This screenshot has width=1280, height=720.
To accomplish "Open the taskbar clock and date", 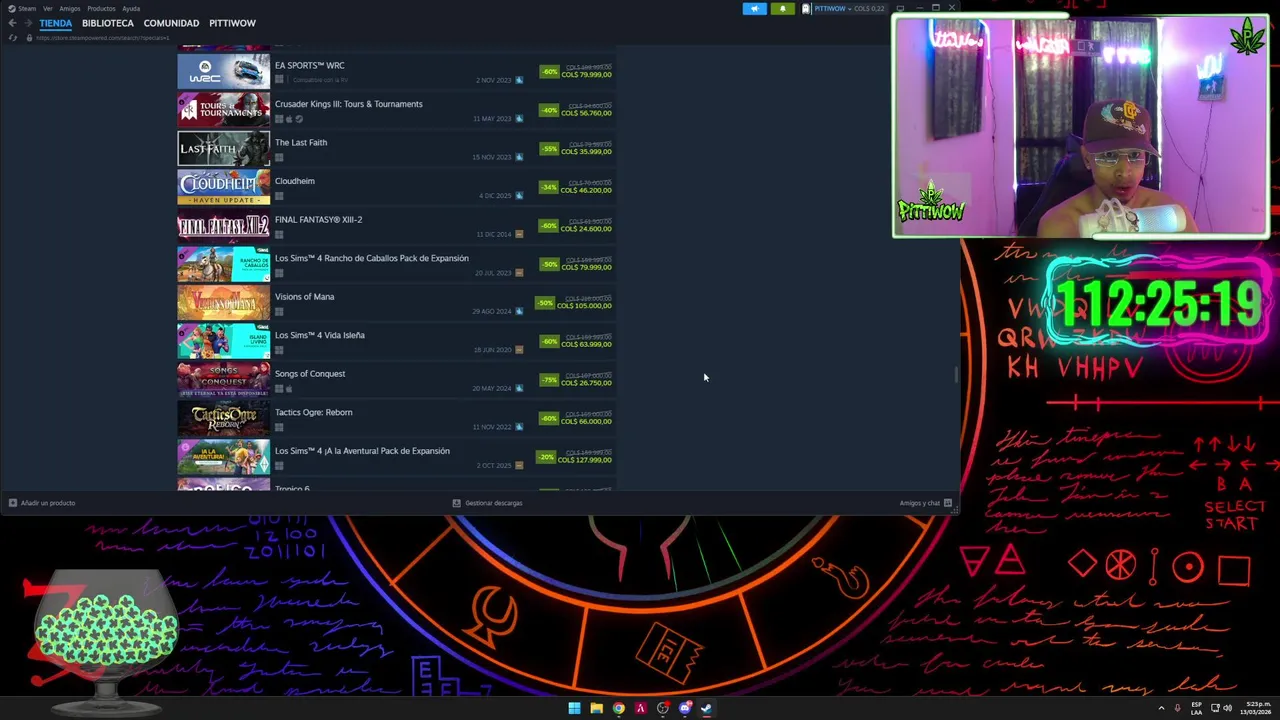I will click(x=1254, y=708).
